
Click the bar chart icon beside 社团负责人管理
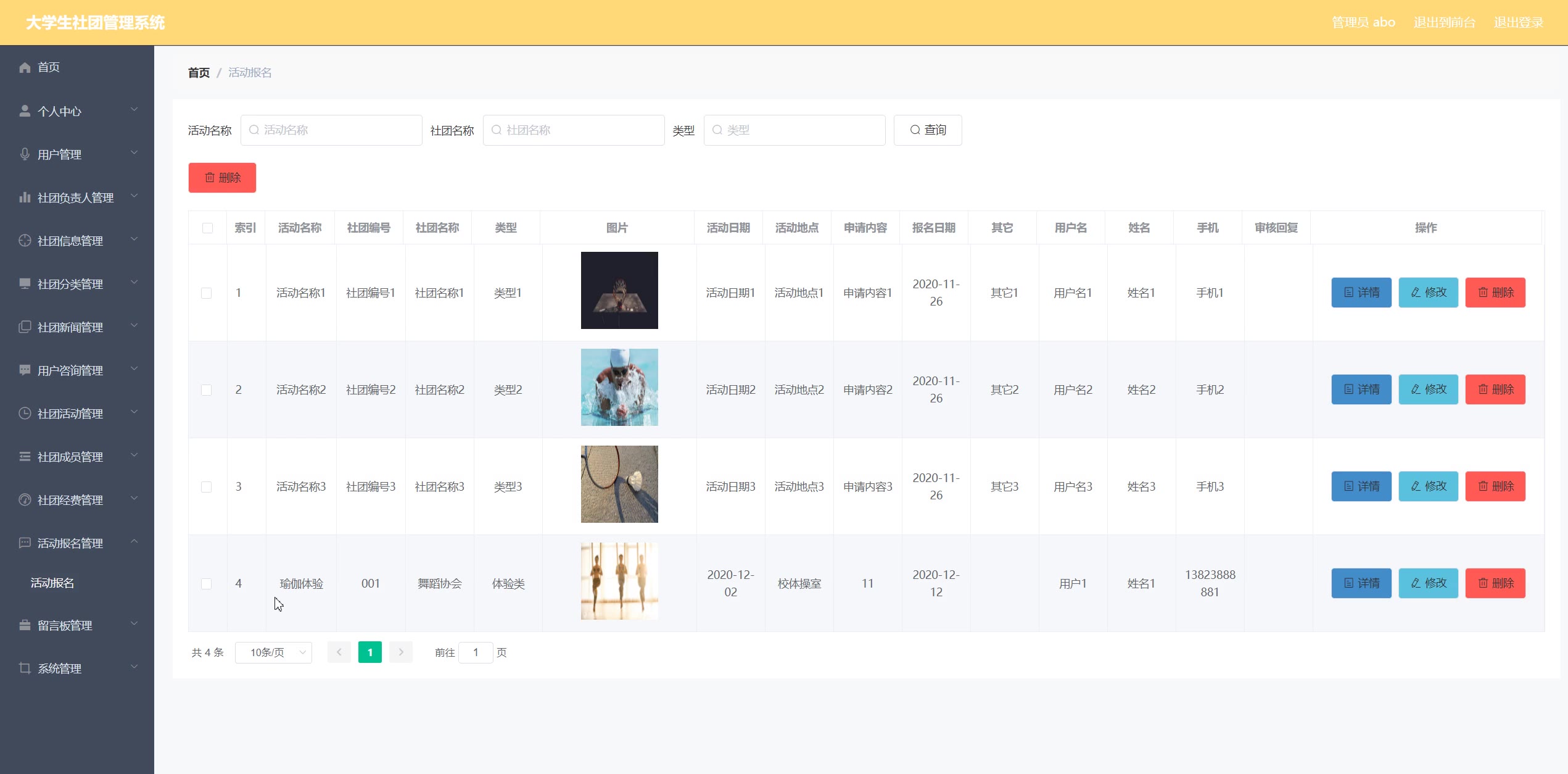coord(25,198)
